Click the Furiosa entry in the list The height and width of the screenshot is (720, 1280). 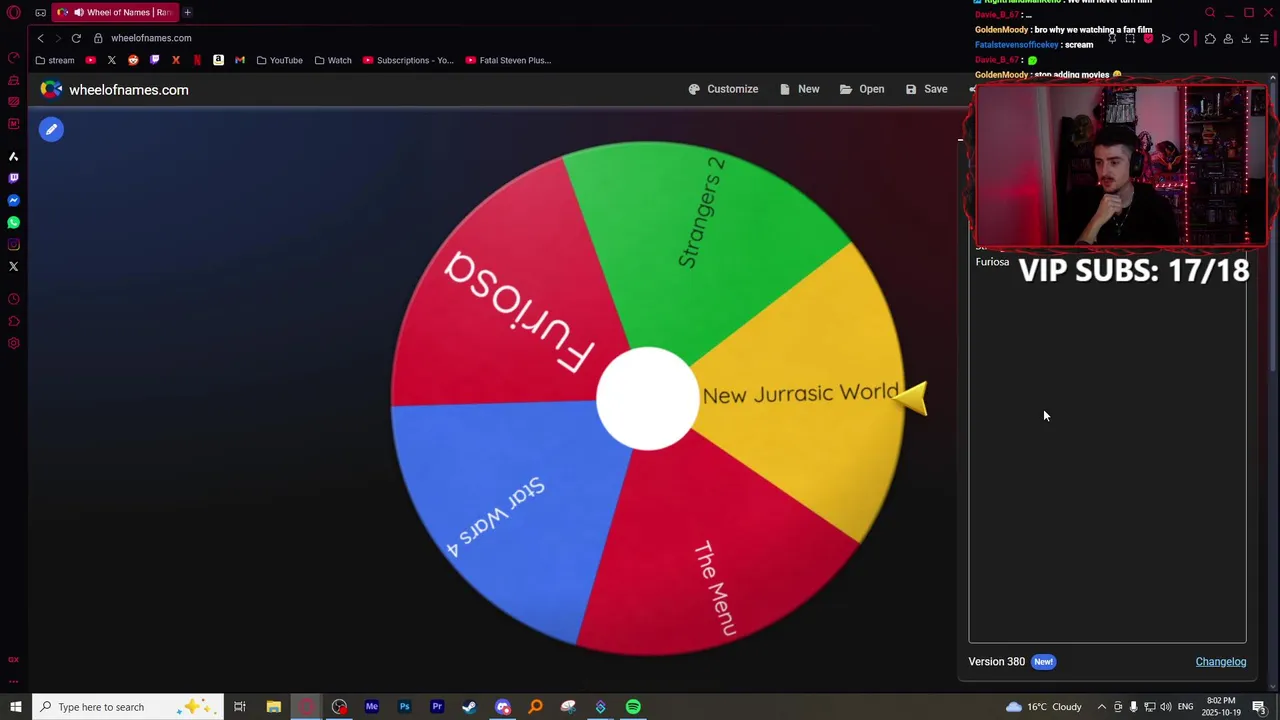(992, 262)
